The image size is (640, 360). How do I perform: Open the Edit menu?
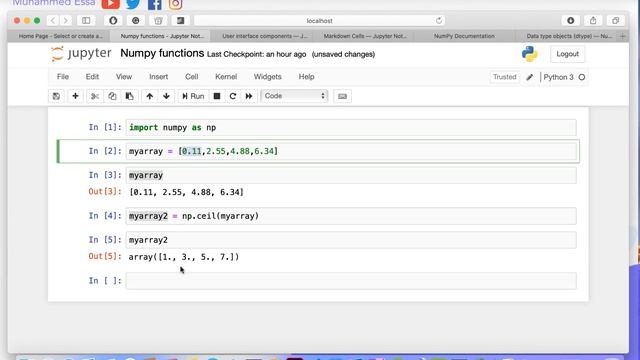(92, 77)
